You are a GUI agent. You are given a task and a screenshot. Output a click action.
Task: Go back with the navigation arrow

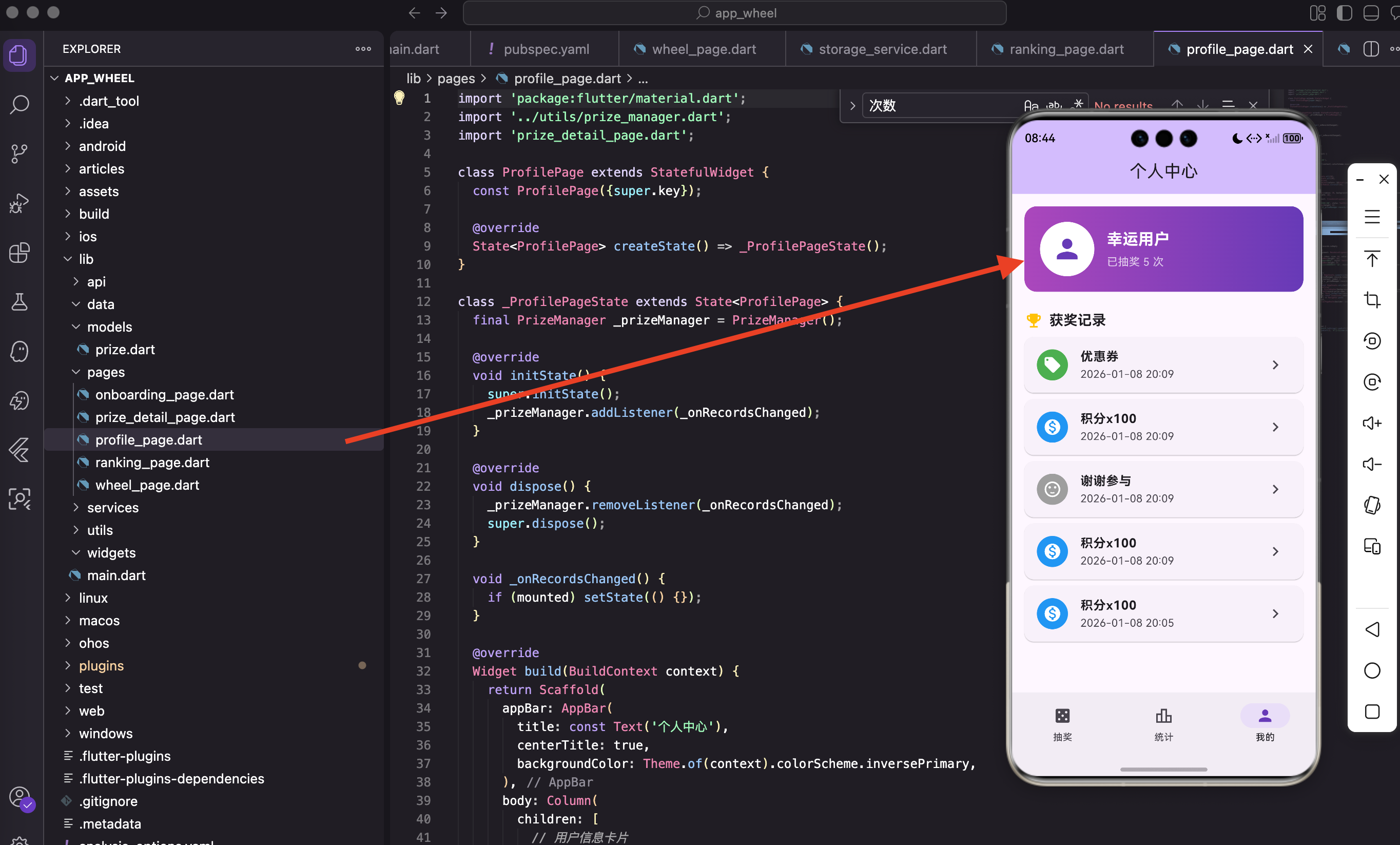[x=414, y=13]
